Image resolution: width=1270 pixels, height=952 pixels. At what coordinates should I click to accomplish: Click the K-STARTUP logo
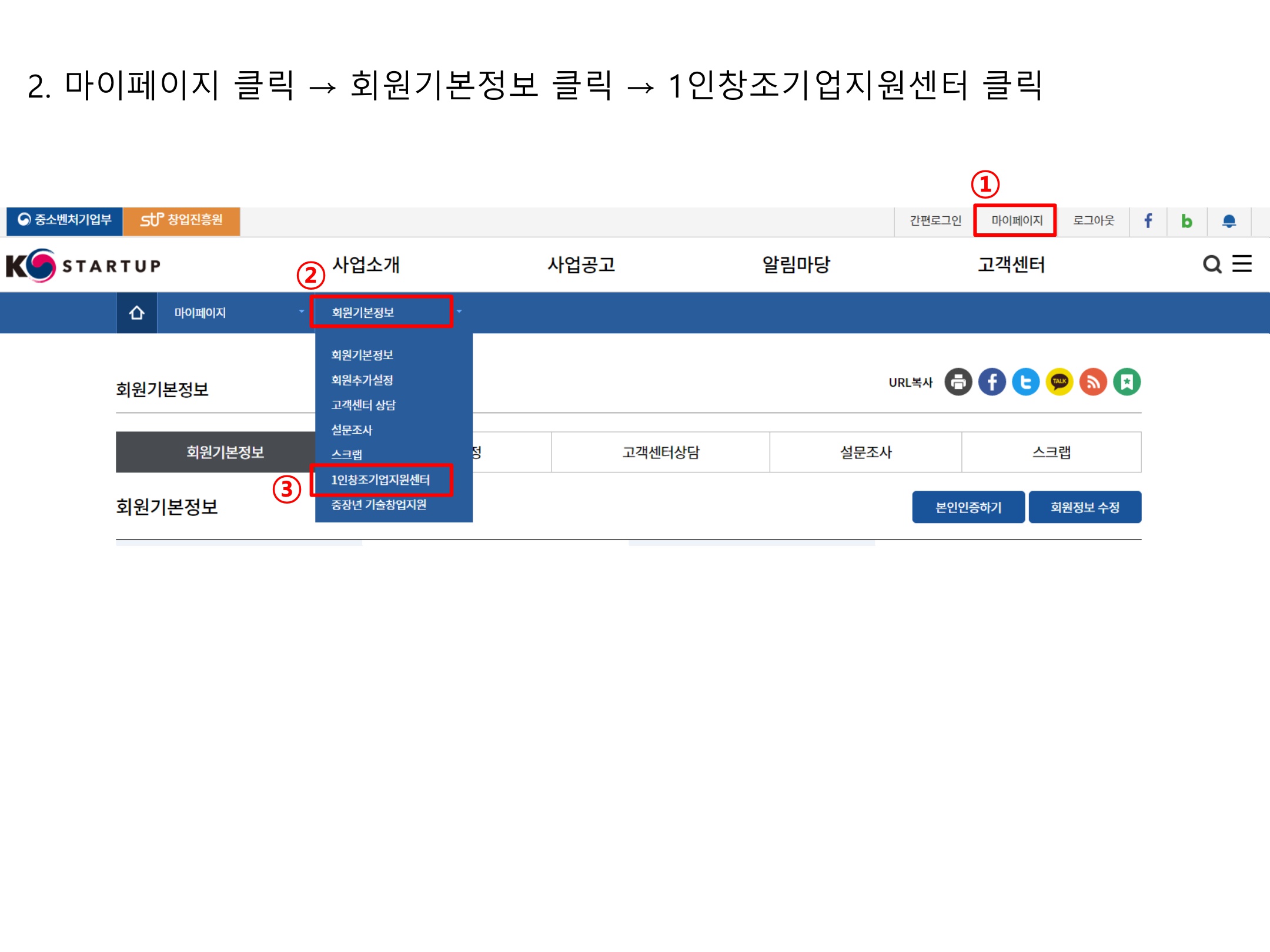point(83,266)
